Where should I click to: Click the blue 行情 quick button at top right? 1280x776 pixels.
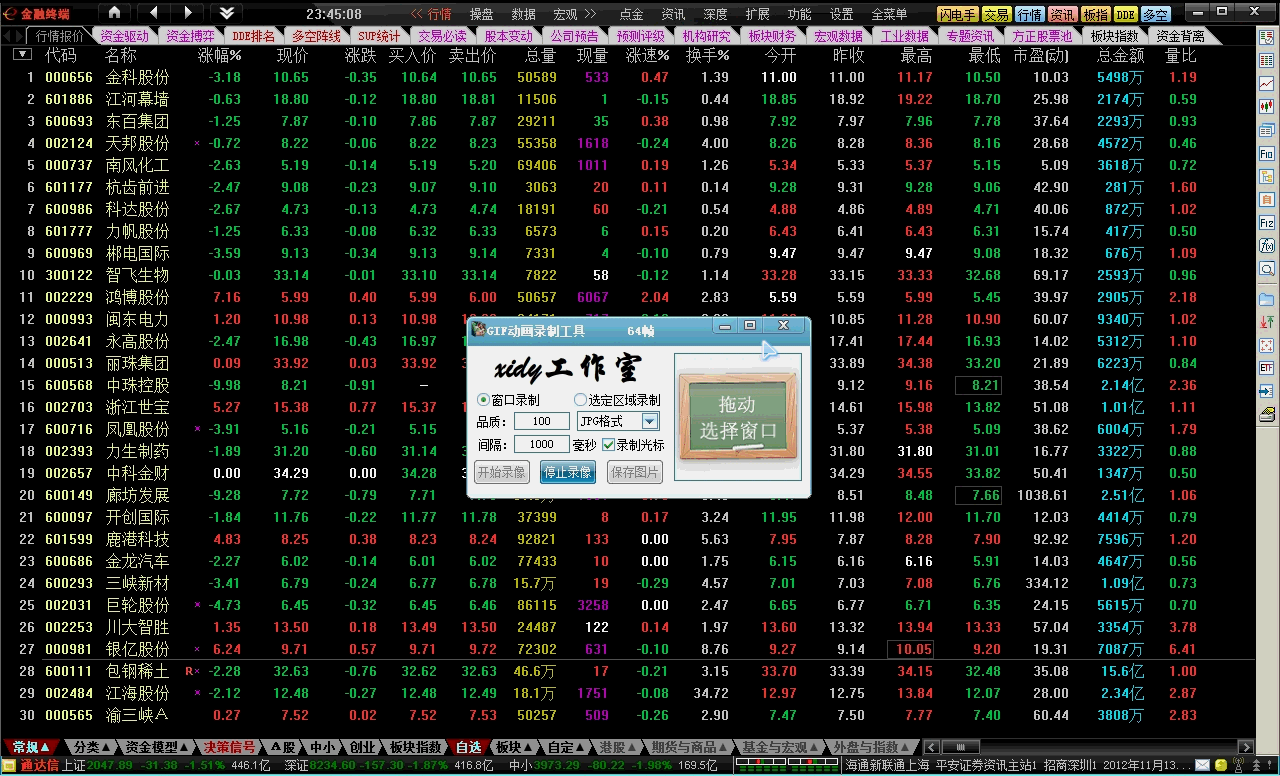click(x=1029, y=14)
